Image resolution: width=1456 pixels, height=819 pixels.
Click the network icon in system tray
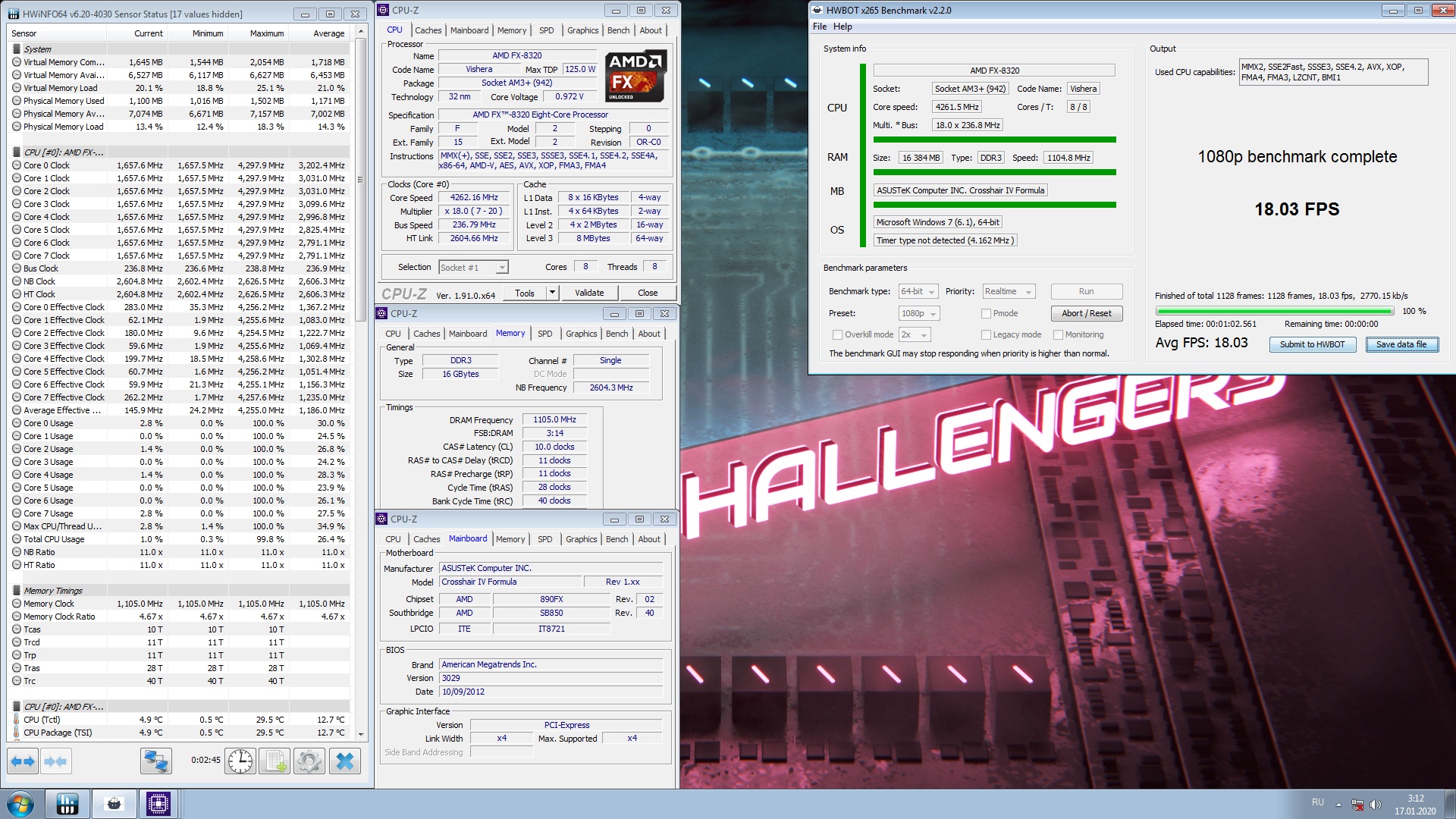click(x=1357, y=804)
